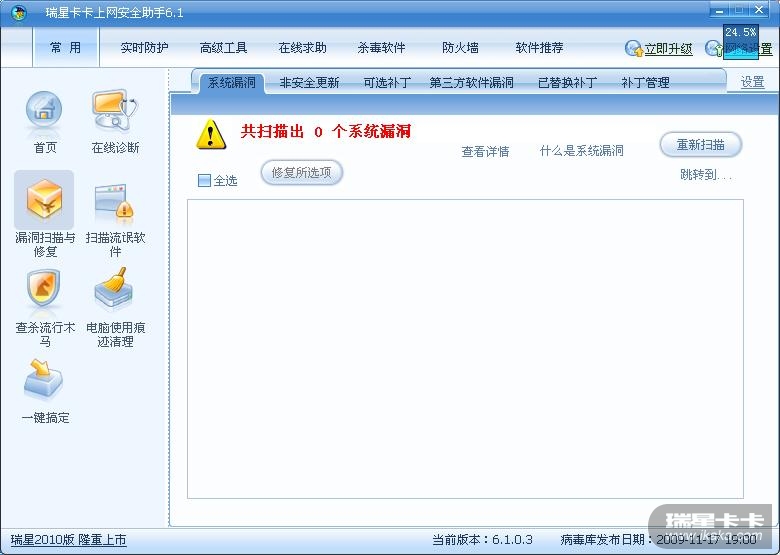Click the 修复所选项 repair button
The width and height of the screenshot is (780, 555).
pos(301,173)
